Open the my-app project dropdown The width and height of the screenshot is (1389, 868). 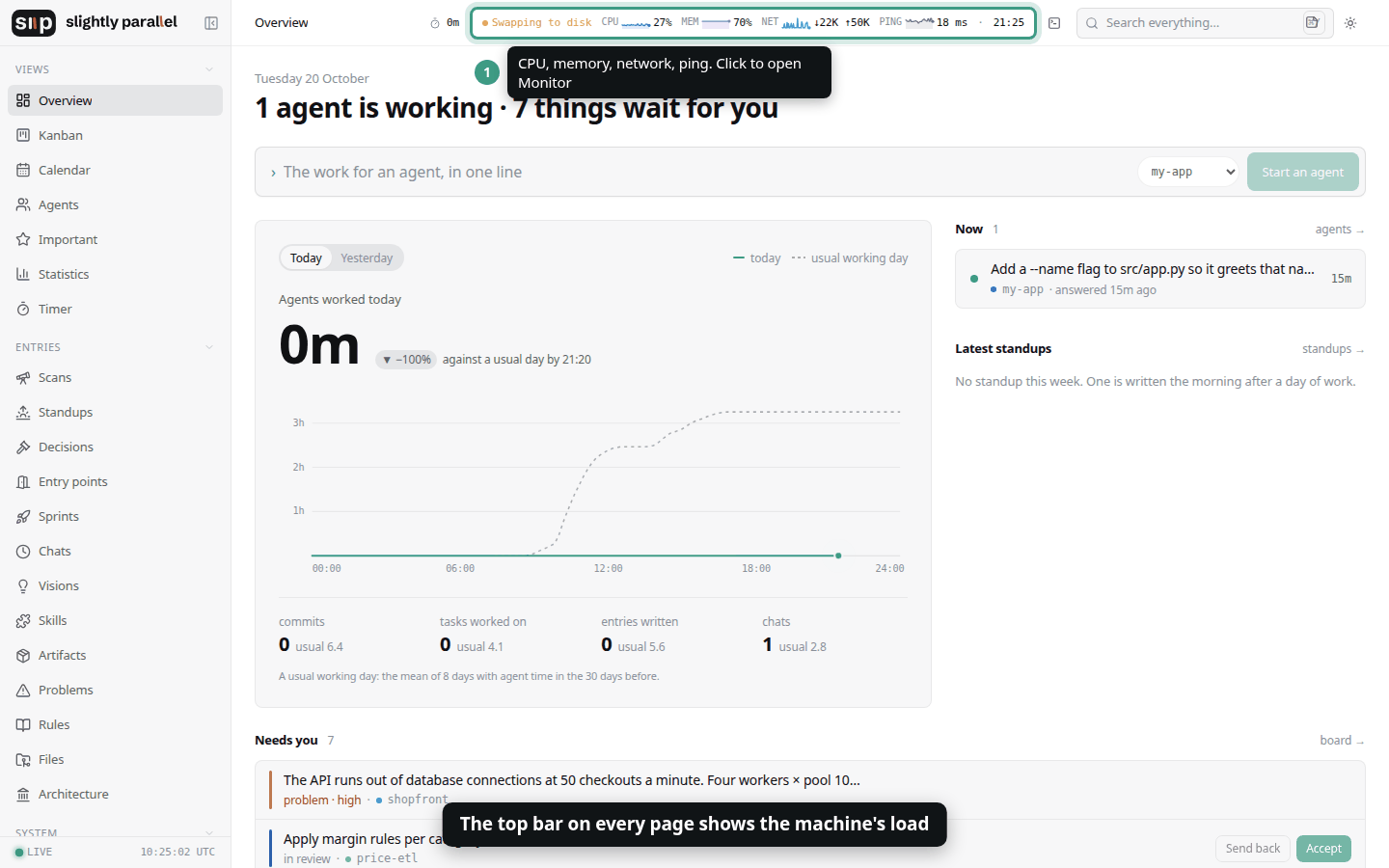coord(1188,172)
